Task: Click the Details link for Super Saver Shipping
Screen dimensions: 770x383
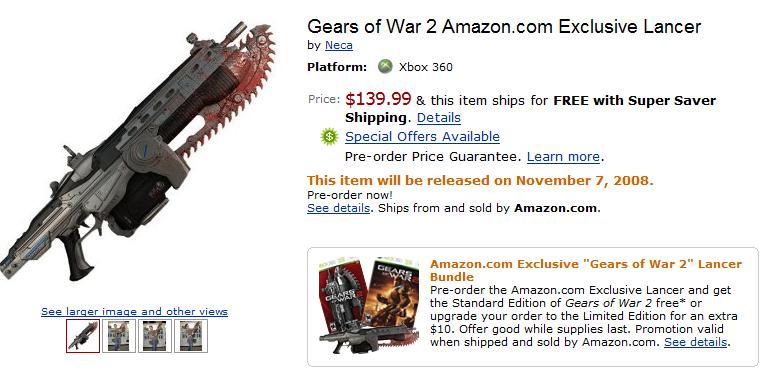Action: pos(439,118)
